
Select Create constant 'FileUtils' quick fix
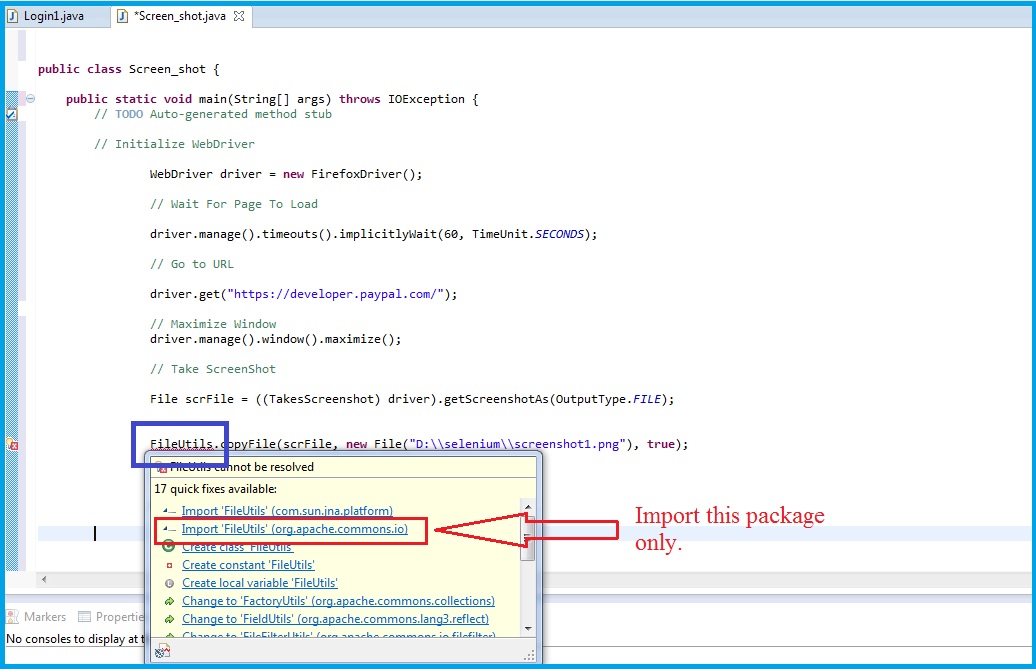[x=248, y=565]
